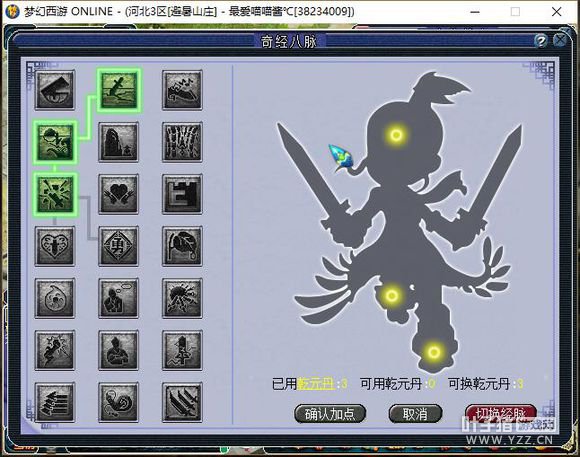Click the green-highlighted sword-in-ground skill icon

(119, 90)
